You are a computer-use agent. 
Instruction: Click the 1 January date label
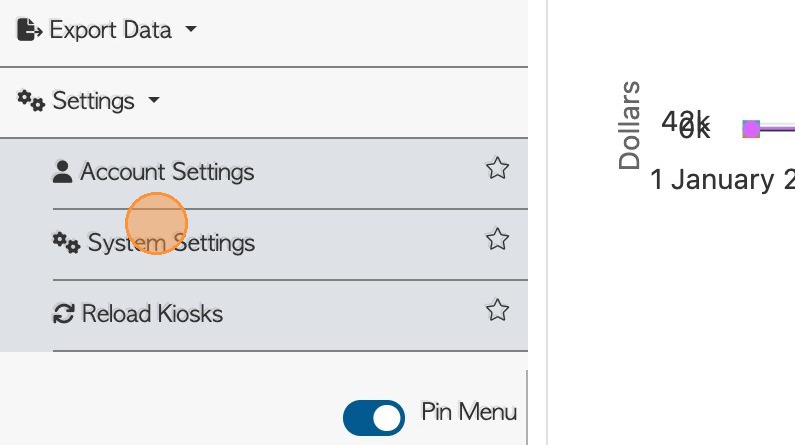click(x=721, y=180)
